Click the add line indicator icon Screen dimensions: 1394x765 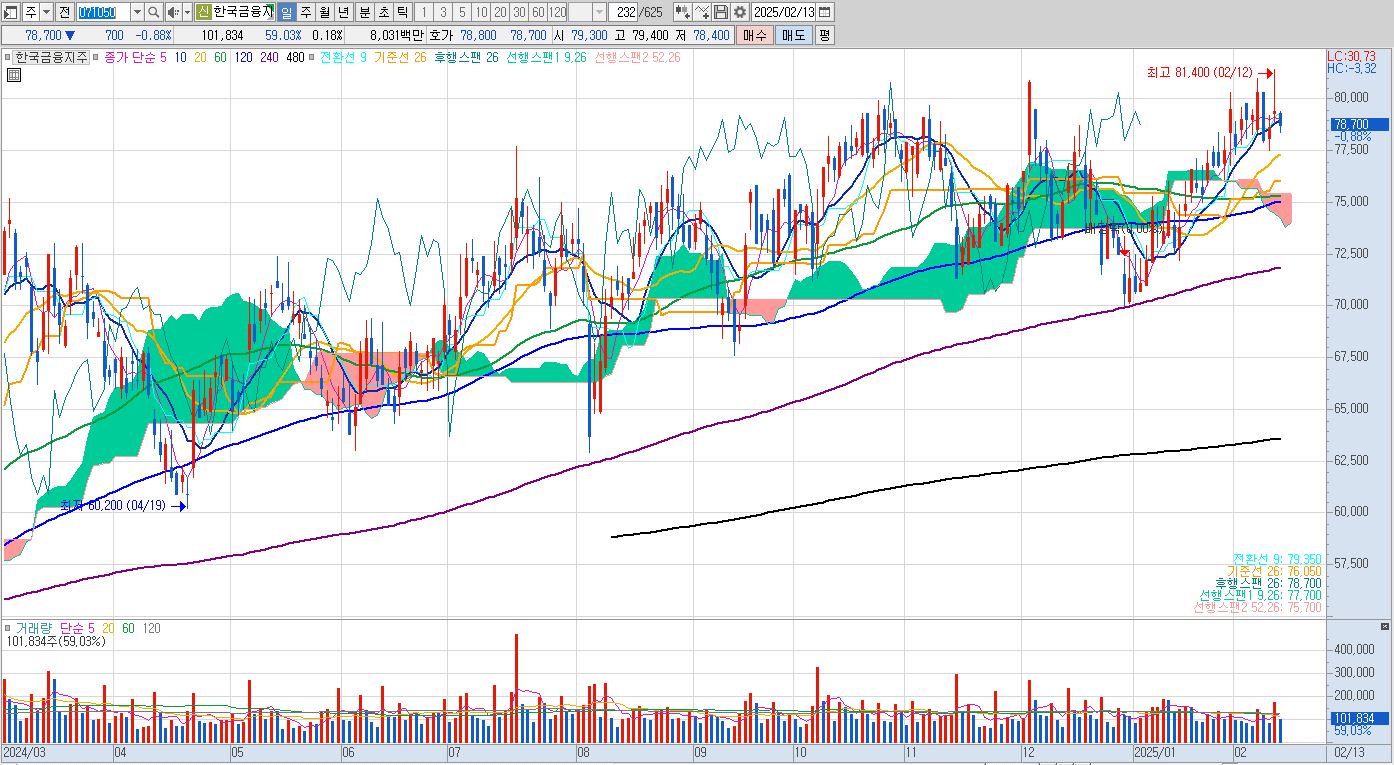701,12
